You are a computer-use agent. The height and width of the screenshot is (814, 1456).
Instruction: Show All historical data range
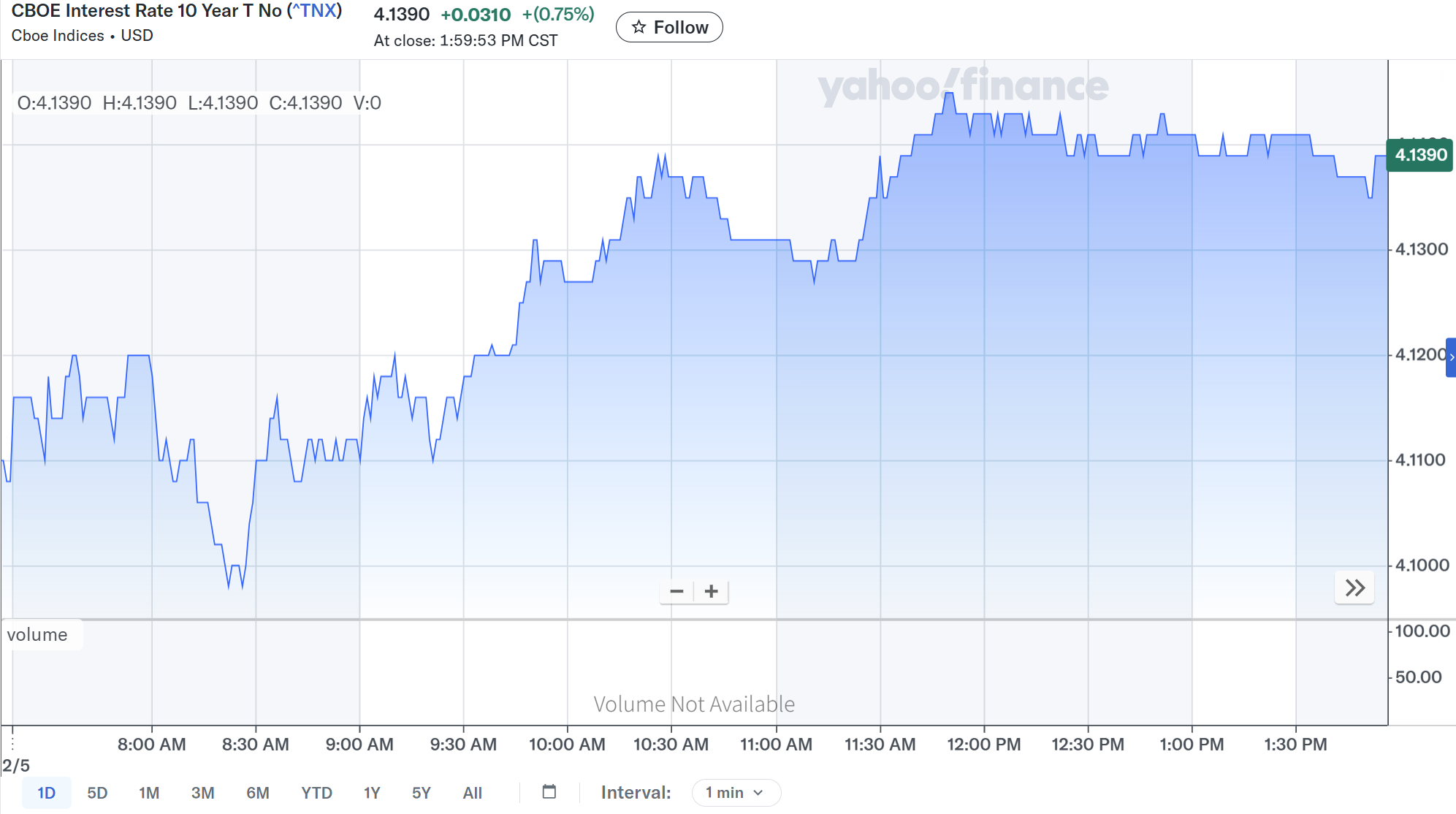point(473,793)
